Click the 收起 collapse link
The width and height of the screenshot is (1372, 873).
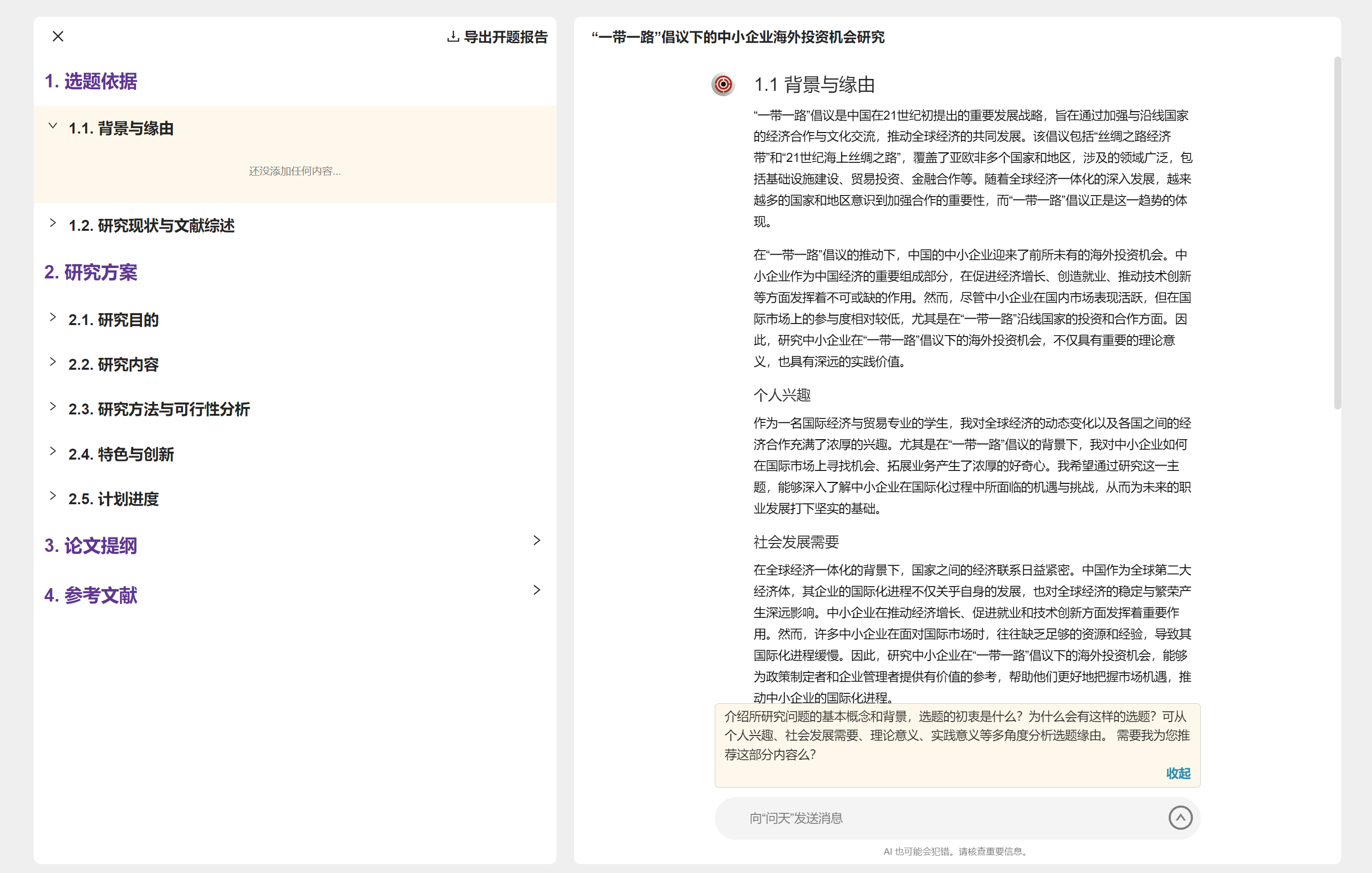pos(1178,773)
